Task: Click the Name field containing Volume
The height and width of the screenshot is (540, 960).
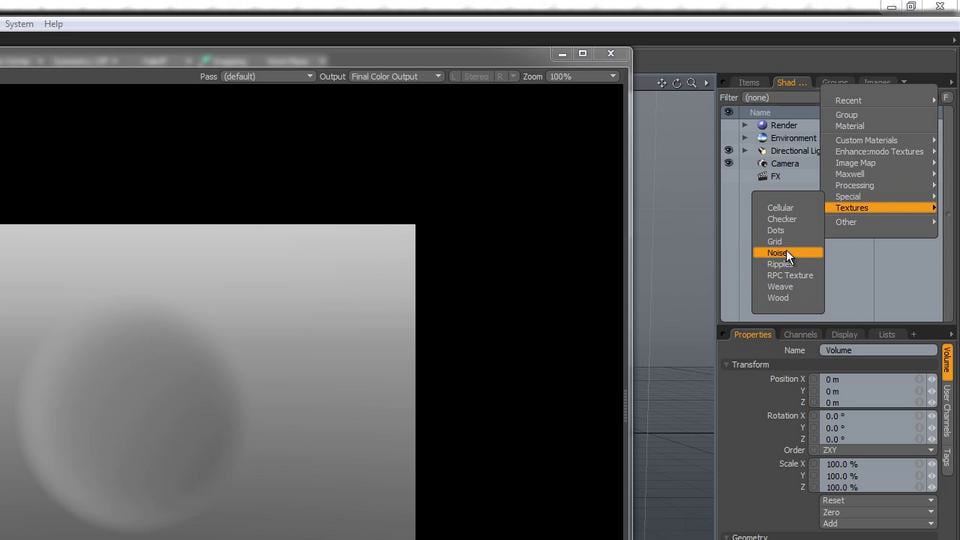Action: [878, 350]
